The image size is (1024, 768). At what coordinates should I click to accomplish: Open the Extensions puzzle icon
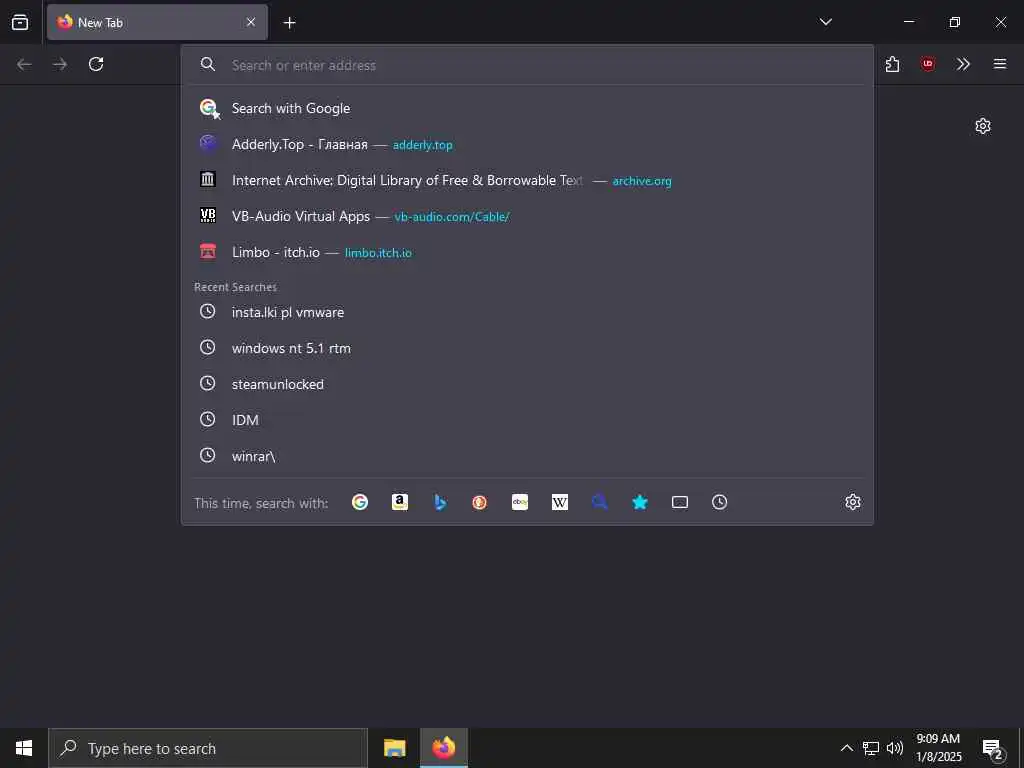[x=892, y=64]
